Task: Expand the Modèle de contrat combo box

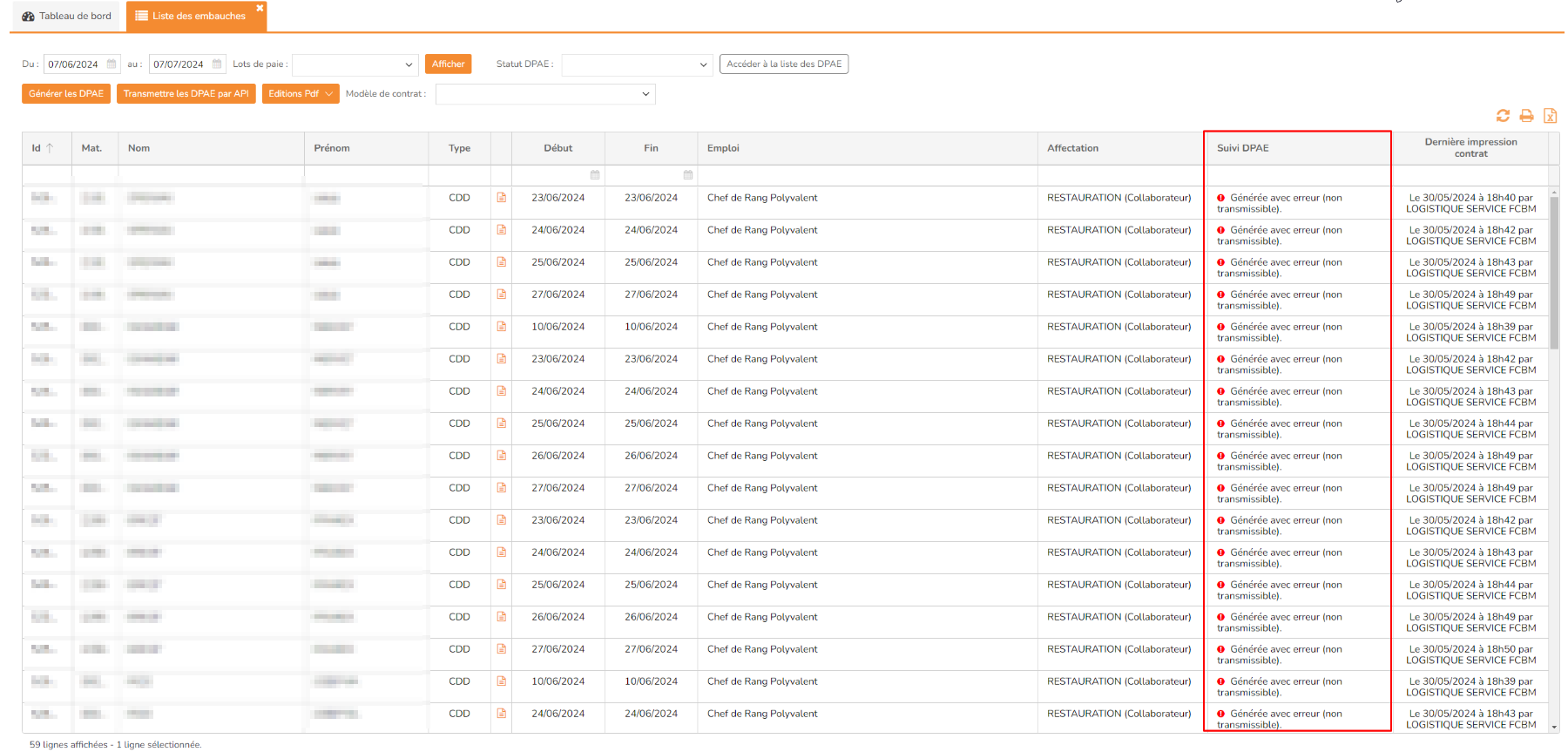Action: click(x=645, y=94)
